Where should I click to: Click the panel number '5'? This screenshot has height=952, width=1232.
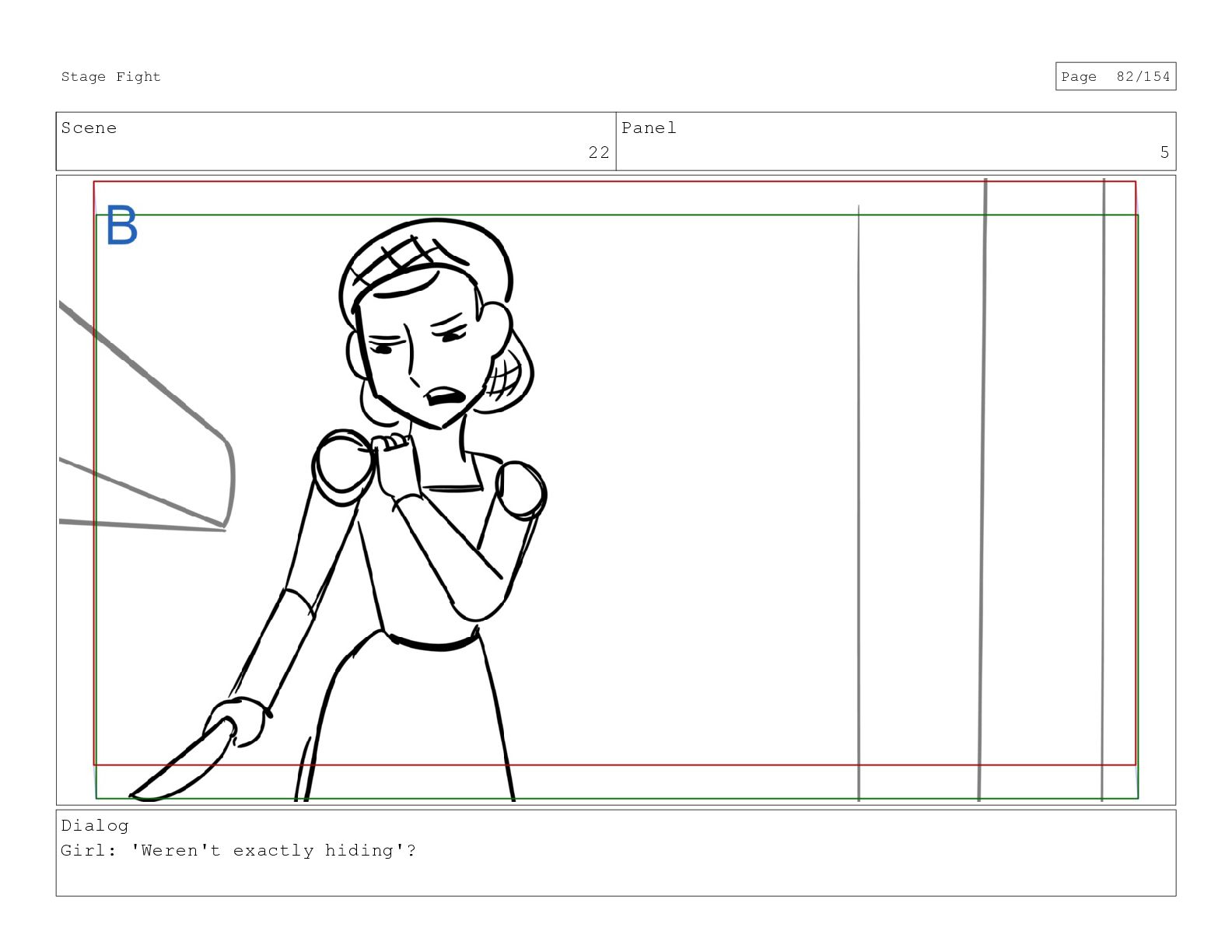[1164, 152]
